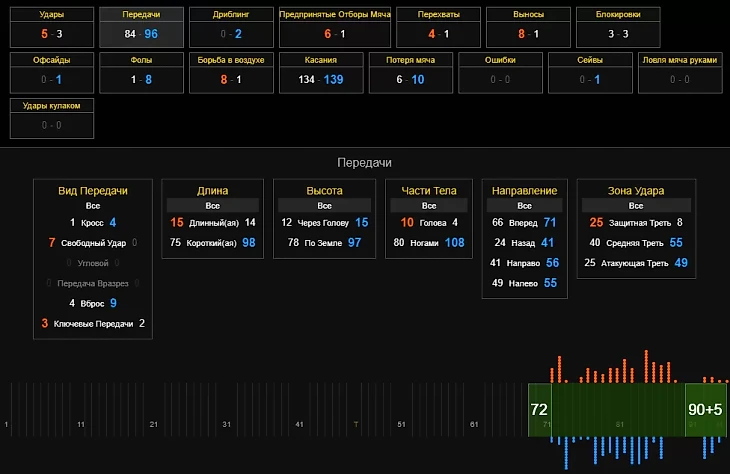Select the Борьба в воздухе tab

[x=232, y=71]
